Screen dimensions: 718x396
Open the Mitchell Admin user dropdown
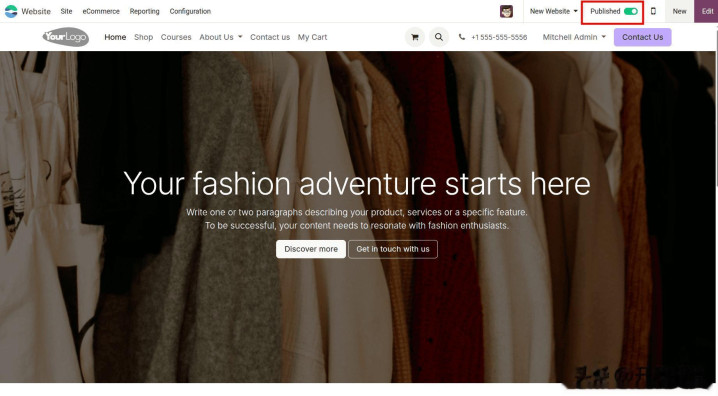coord(574,37)
